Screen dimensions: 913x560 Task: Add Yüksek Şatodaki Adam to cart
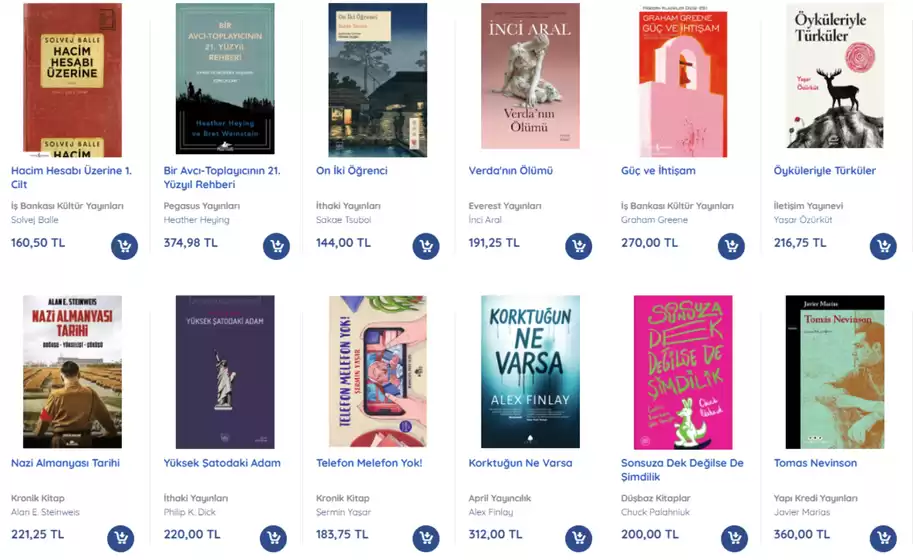pyautogui.click(x=273, y=538)
